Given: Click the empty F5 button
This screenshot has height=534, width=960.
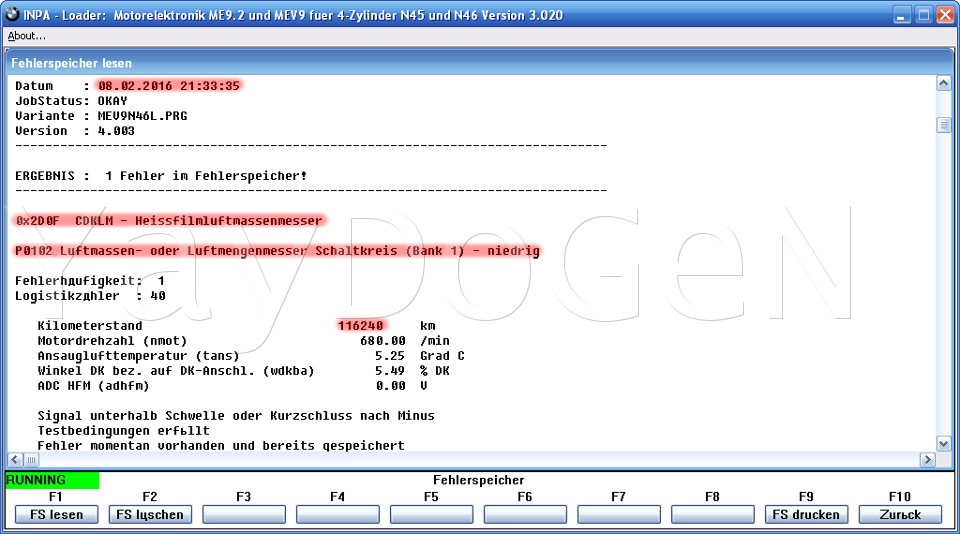Looking at the screenshot, I should coord(431,515).
